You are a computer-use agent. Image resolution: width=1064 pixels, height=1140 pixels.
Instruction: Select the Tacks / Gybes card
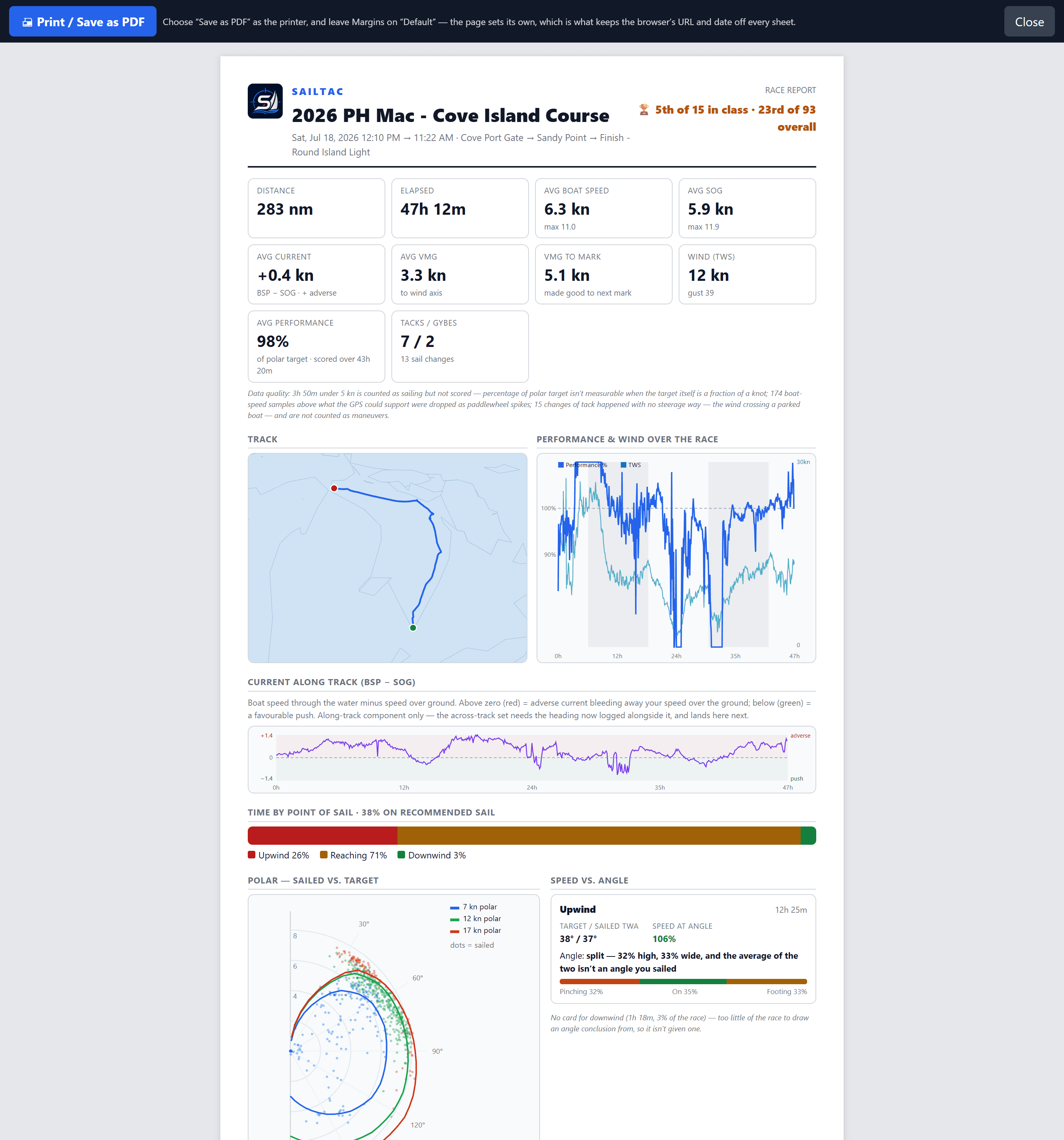click(x=460, y=346)
